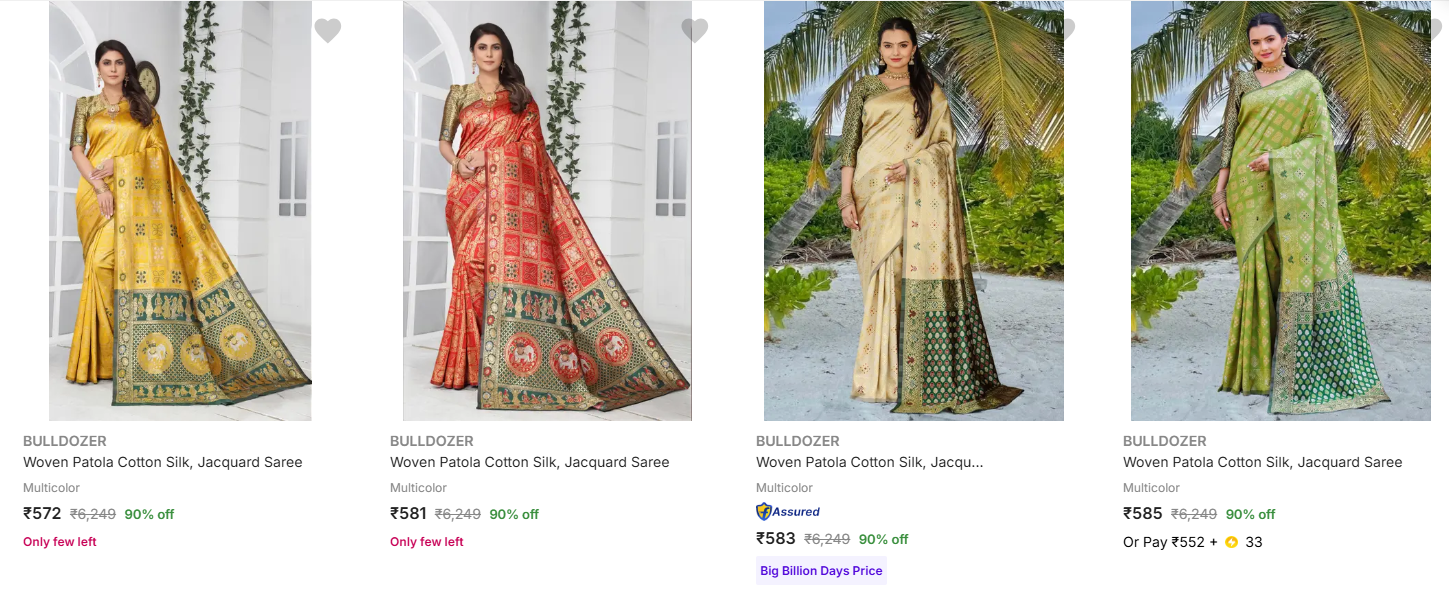Open truncated title 'Woven Patola Cotton Silk, Jacqu...'
The image size is (1449, 594).
[870, 462]
